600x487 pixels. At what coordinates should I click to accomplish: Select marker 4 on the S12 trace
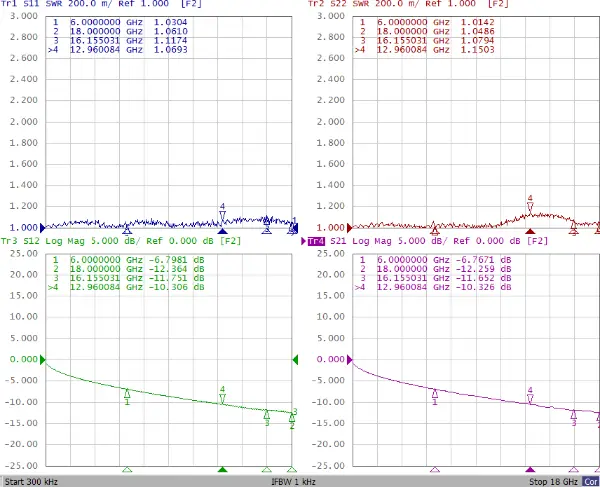(x=223, y=395)
